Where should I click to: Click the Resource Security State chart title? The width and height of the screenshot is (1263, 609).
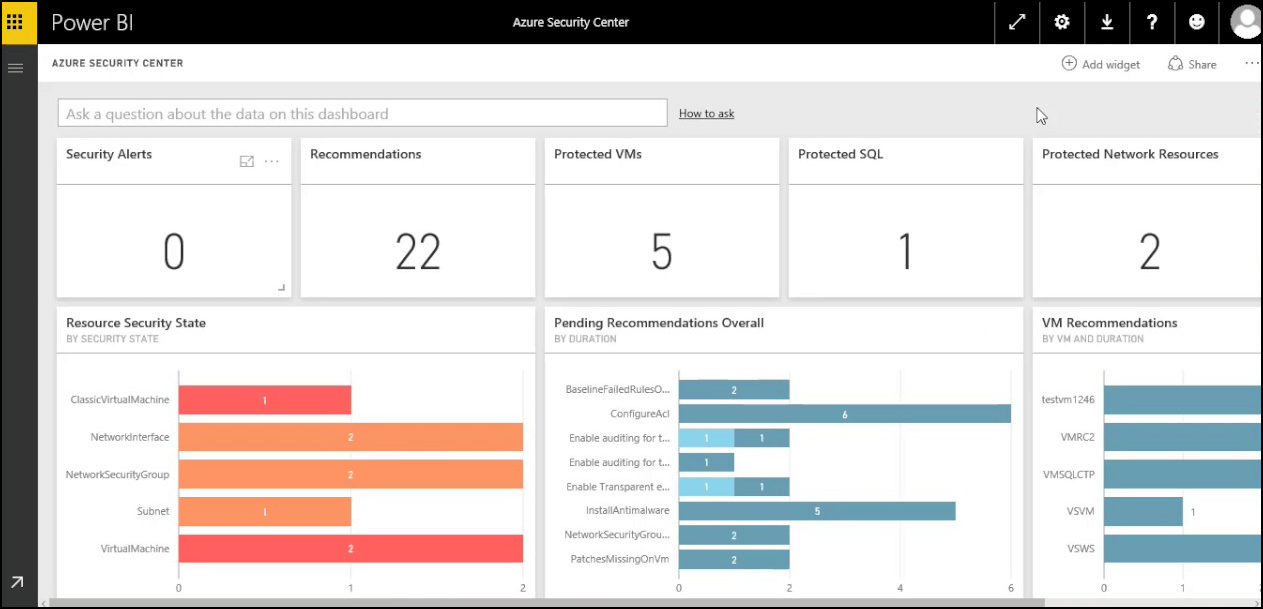[x=136, y=323]
